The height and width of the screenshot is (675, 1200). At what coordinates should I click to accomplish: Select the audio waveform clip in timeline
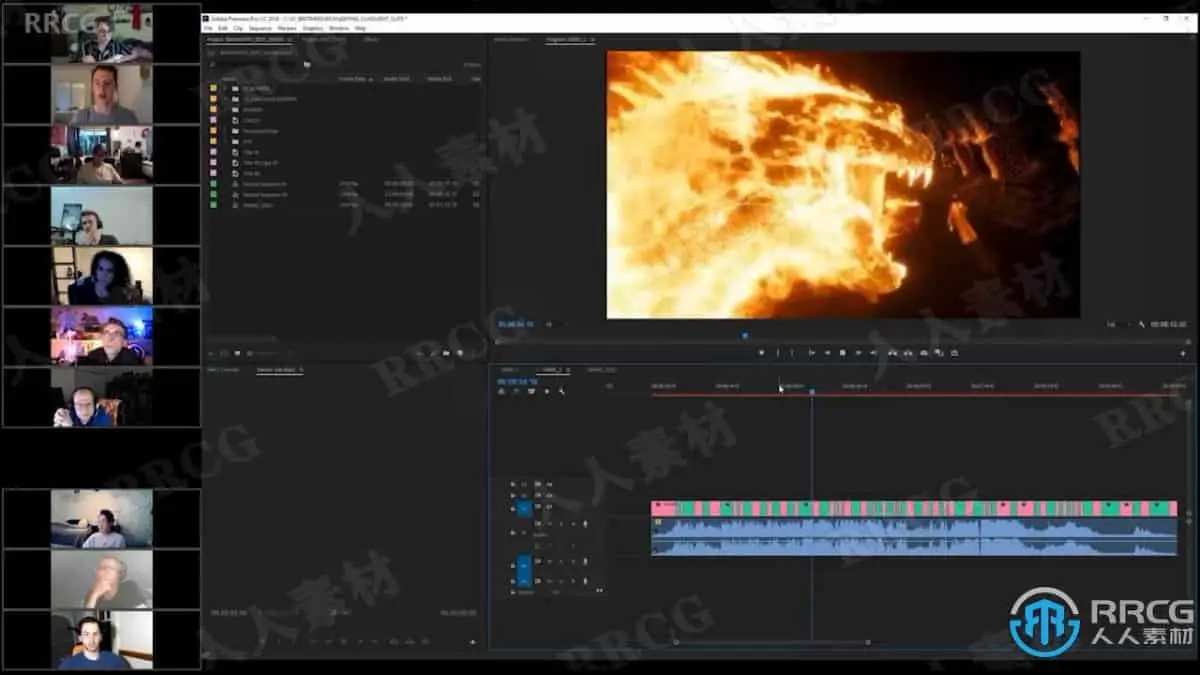point(914,536)
